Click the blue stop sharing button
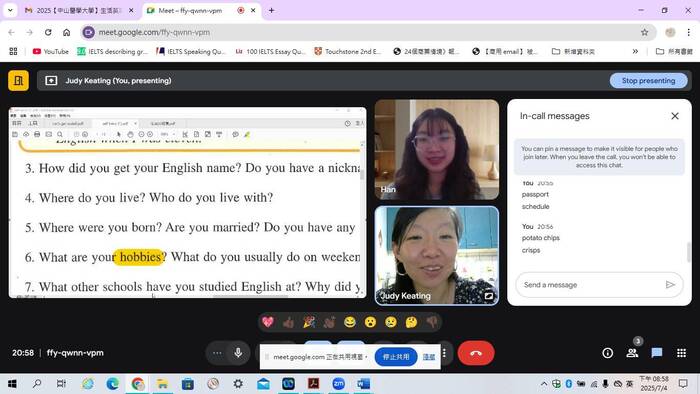700x394 pixels. pyautogui.click(x=396, y=357)
